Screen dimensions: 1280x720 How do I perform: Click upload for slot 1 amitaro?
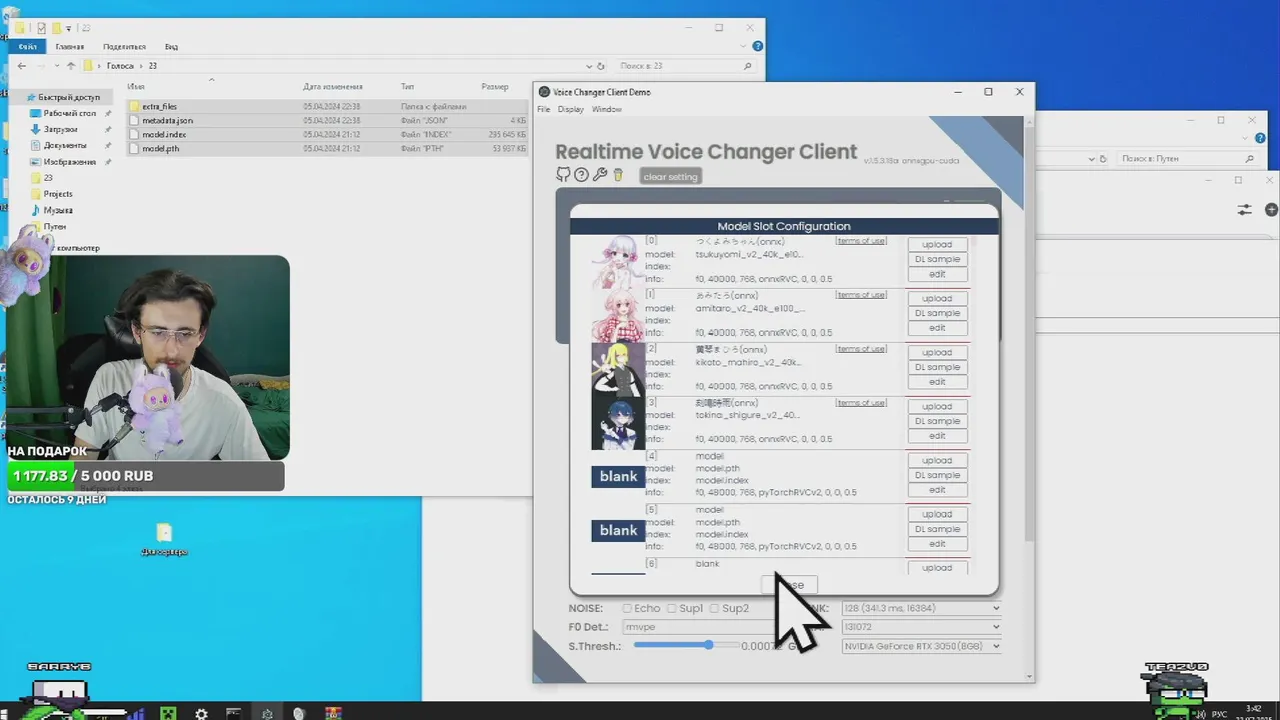coord(937,298)
